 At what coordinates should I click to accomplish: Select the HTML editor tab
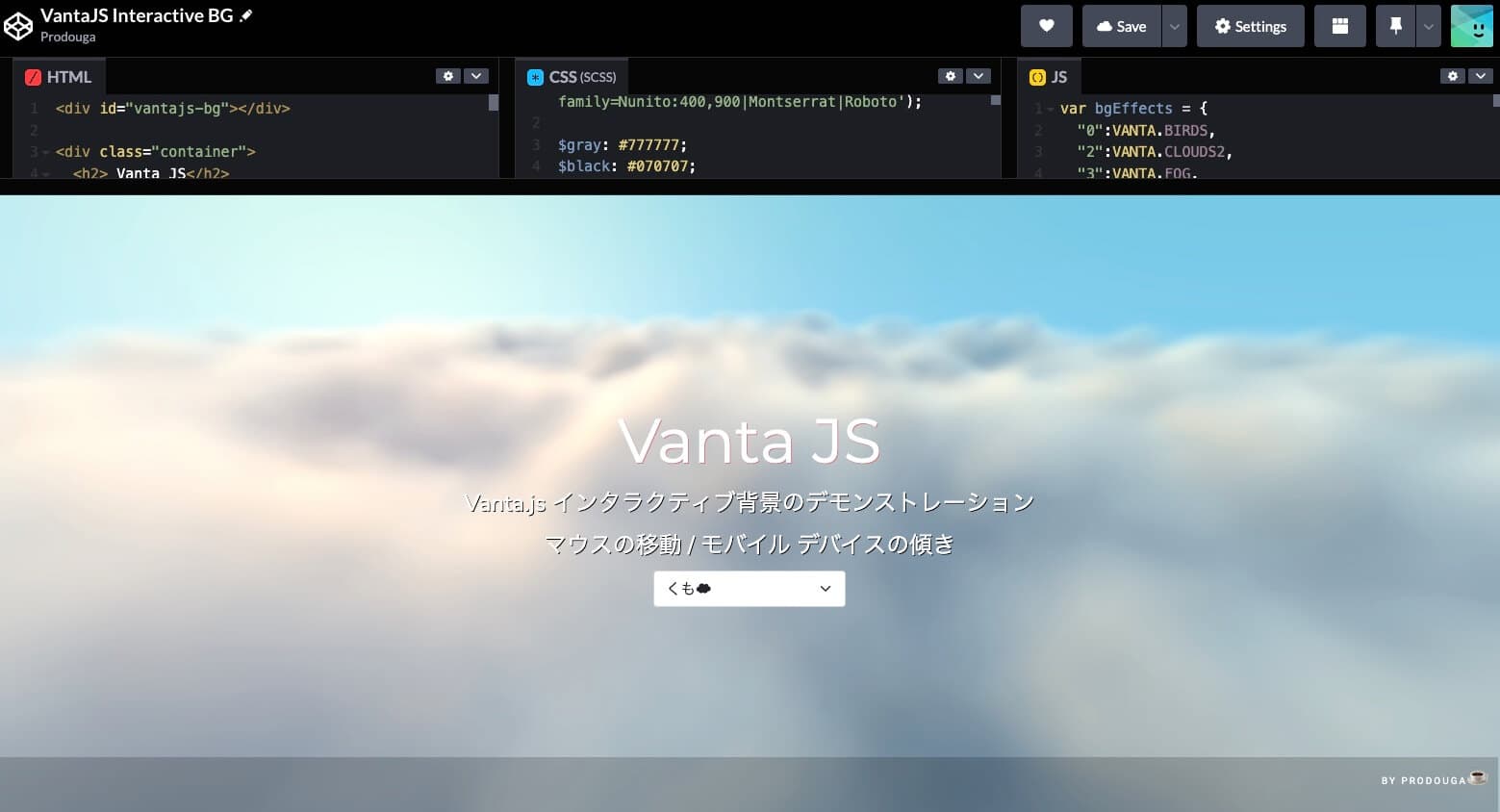[x=60, y=77]
